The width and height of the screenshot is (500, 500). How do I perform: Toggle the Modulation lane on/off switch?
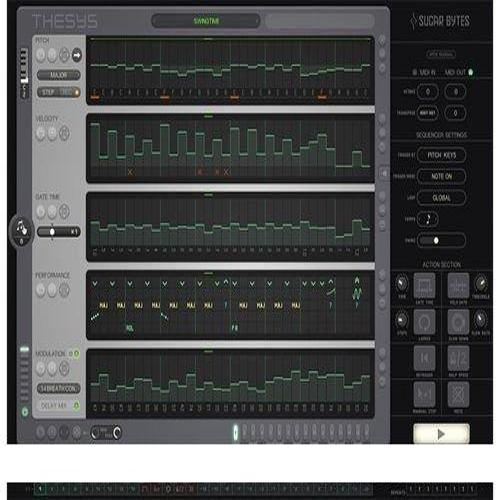tap(76, 354)
